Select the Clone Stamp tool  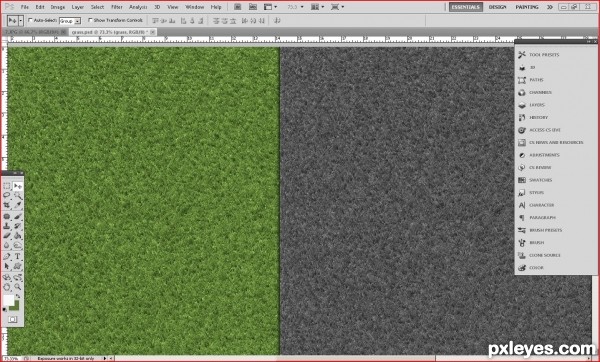(7, 226)
